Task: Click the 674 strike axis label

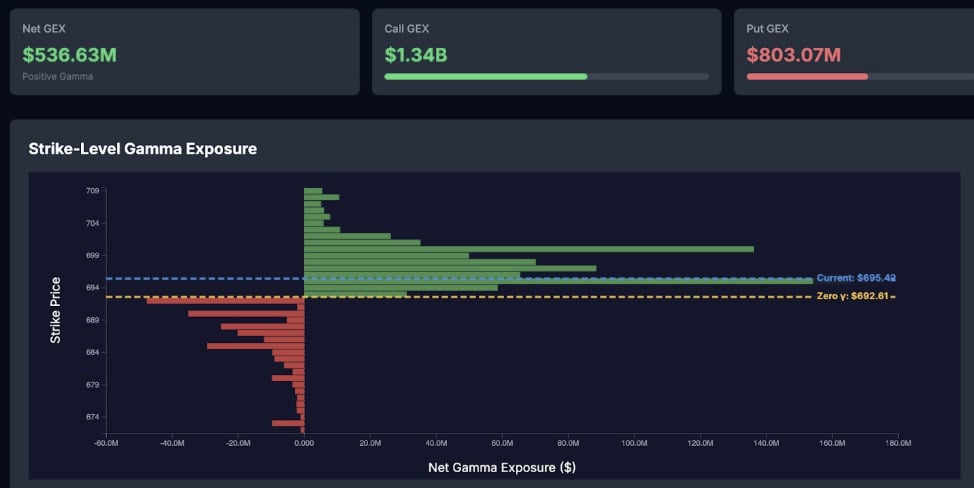Action: [93, 417]
